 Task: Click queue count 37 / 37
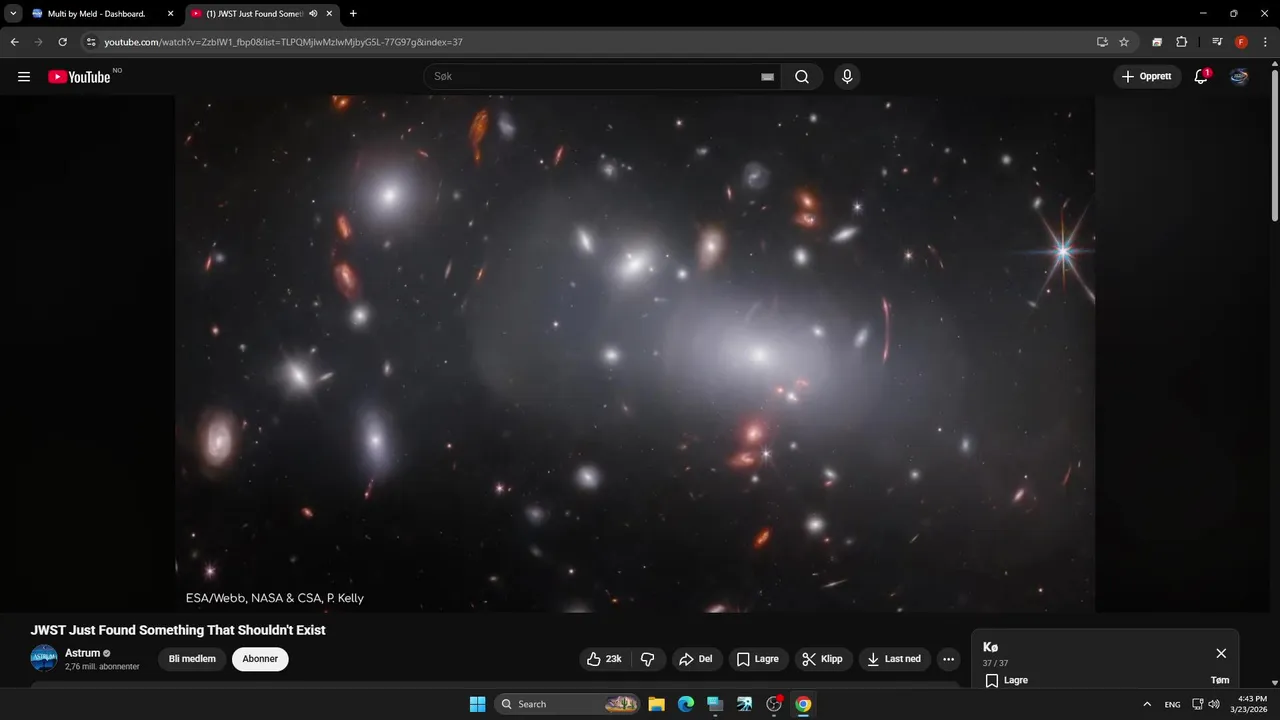[995, 663]
